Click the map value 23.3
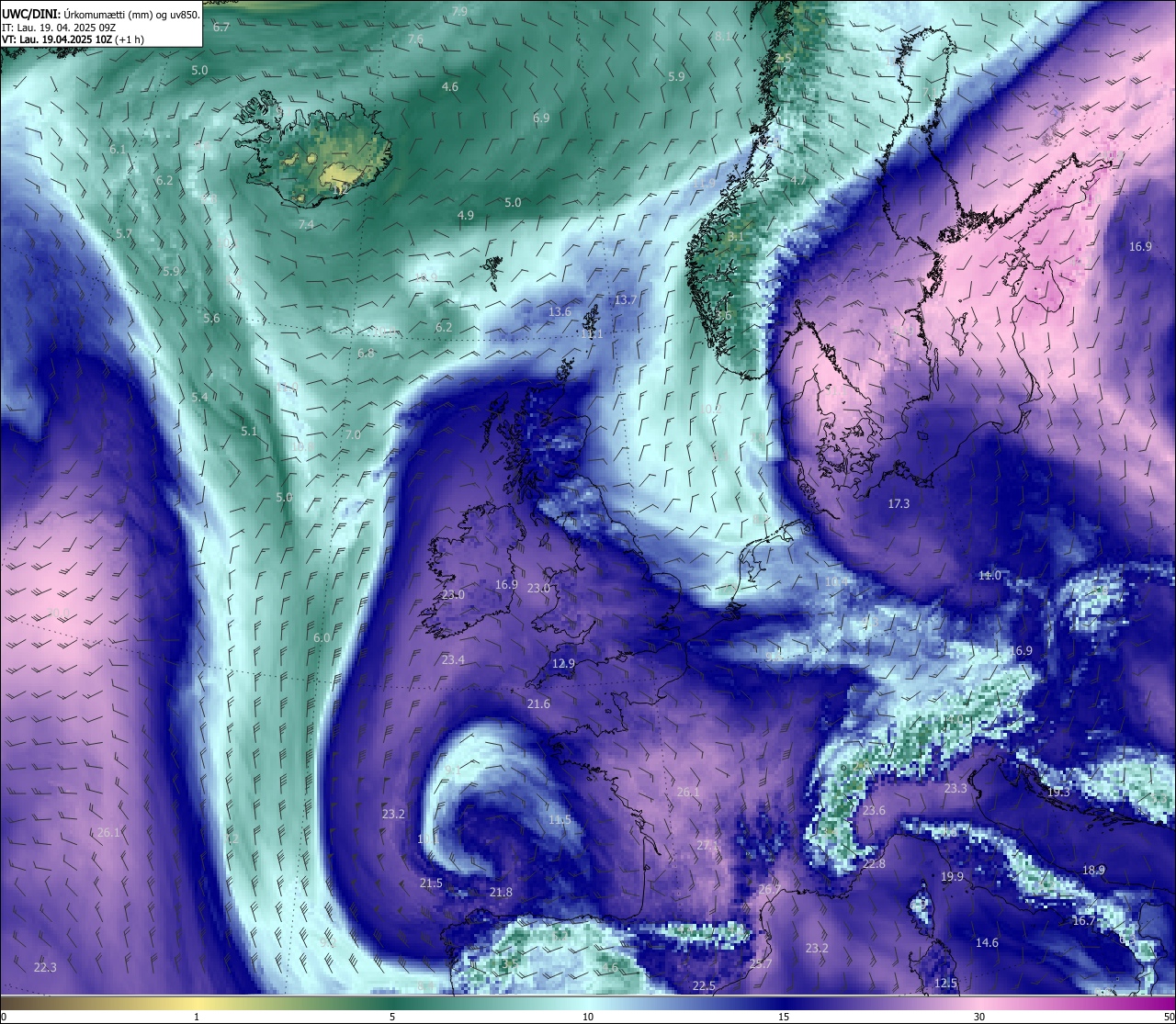The height and width of the screenshot is (1024, 1176). click(x=955, y=789)
